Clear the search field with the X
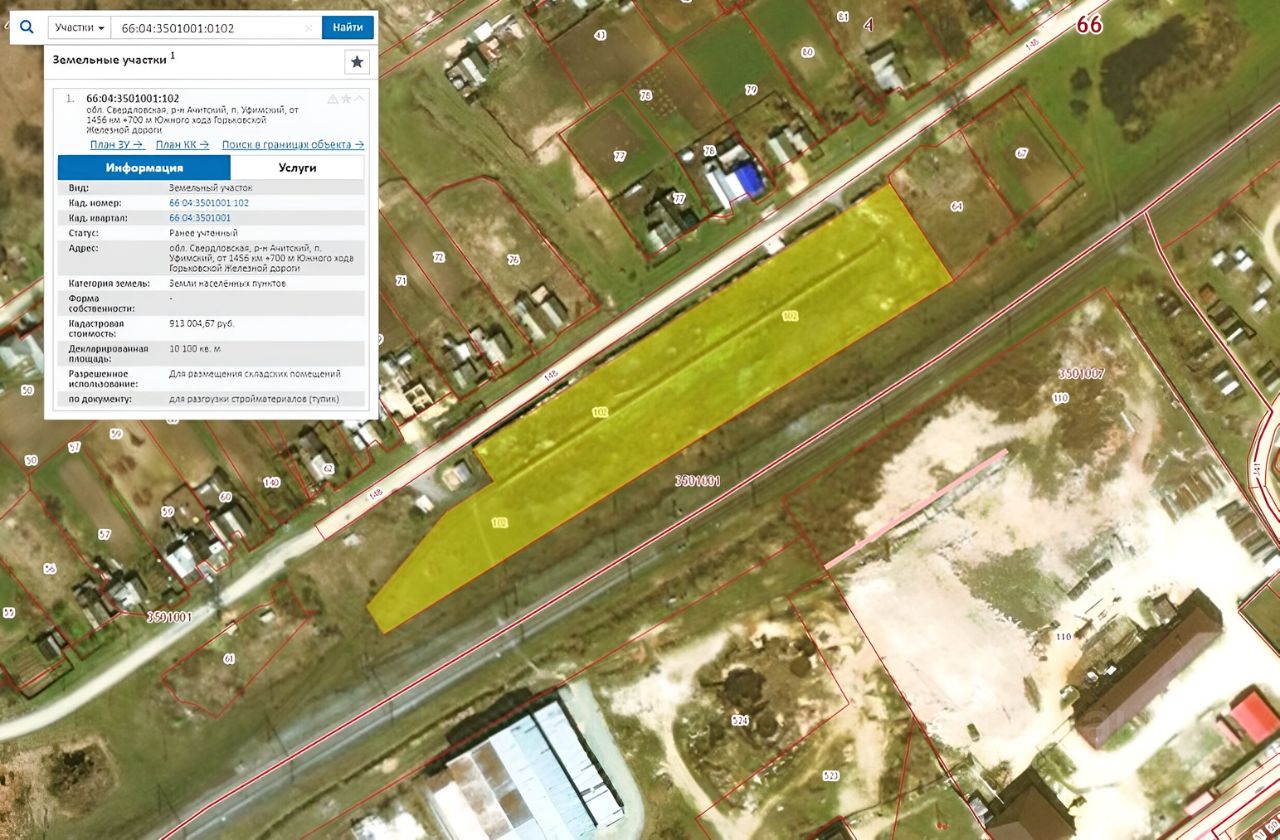The image size is (1280, 840). [x=309, y=28]
